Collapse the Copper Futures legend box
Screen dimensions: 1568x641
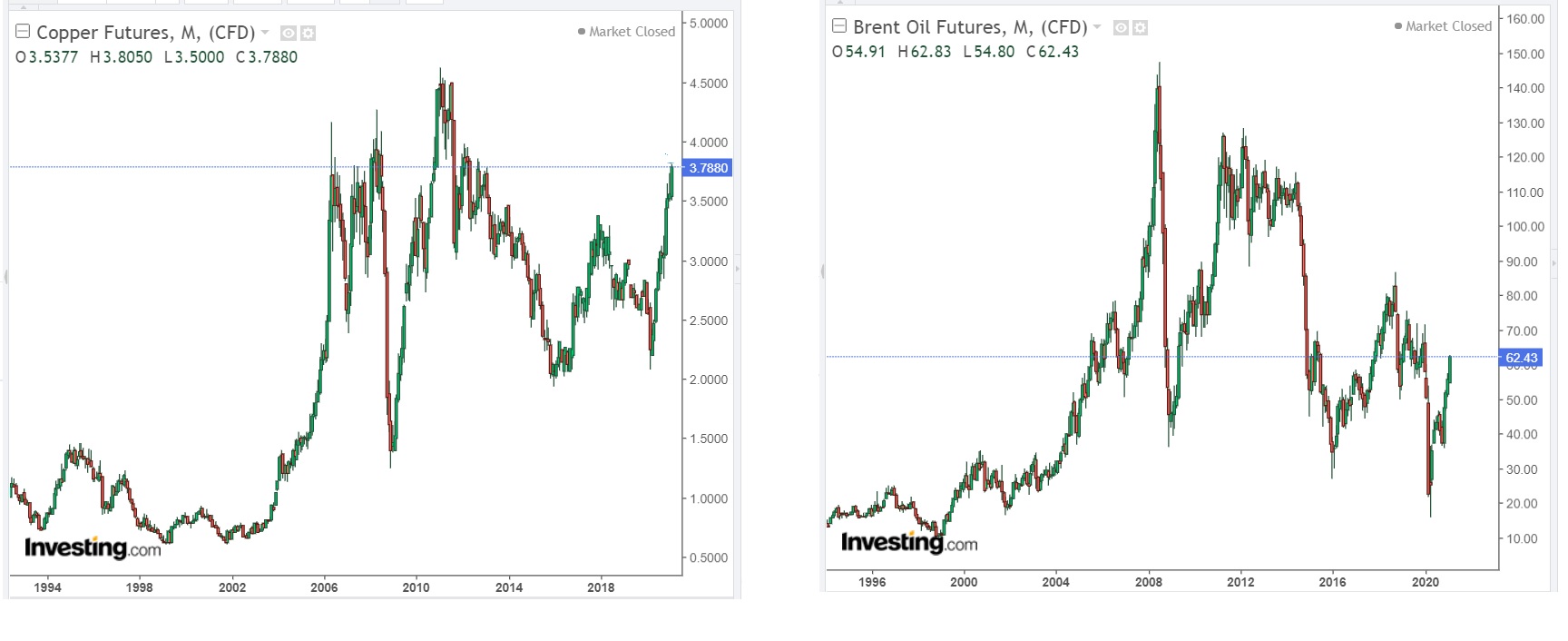pos(24,32)
